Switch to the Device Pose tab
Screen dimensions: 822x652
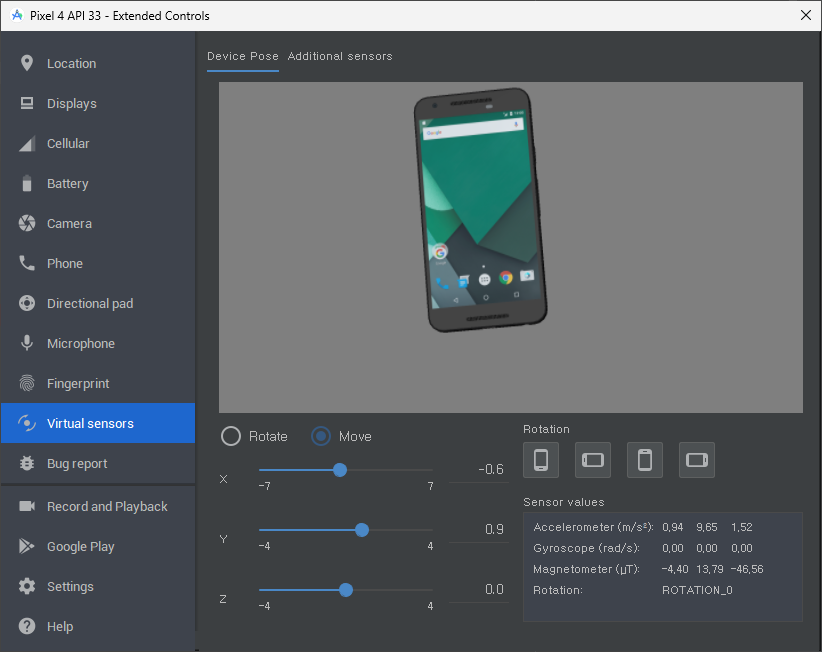tap(243, 56)
